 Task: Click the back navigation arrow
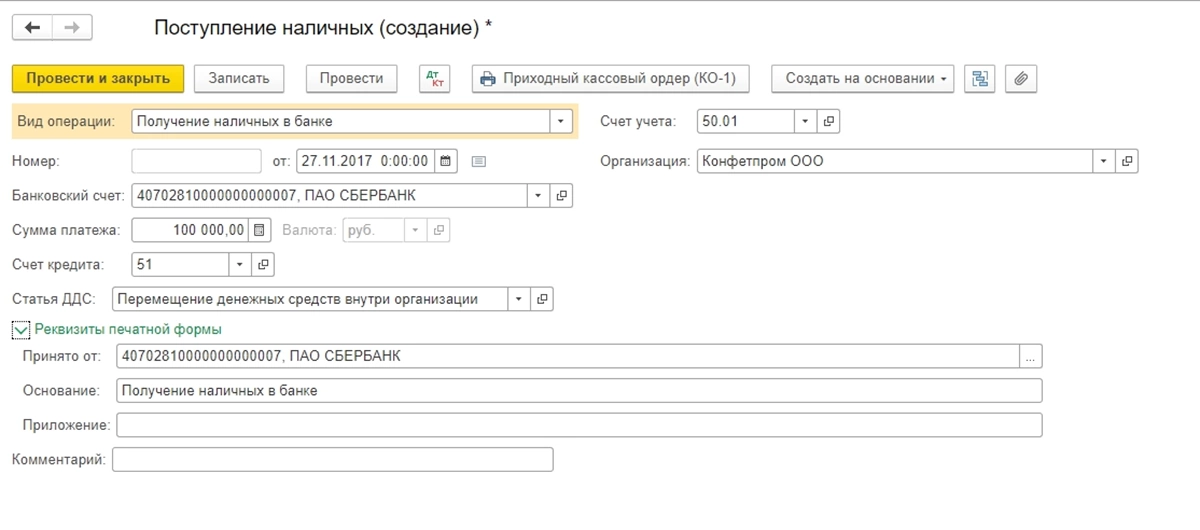point(32,27)
